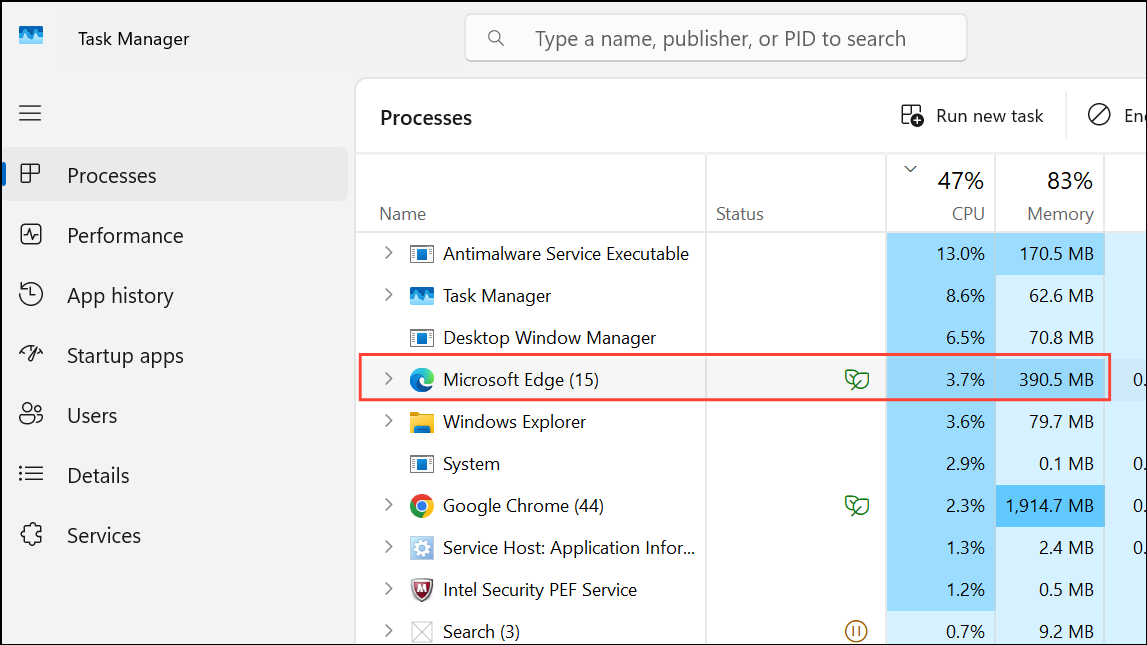Click the efficiency mode leaf on Microsoft Edge
Viewport: 1147px width, 645px height.
857,379
